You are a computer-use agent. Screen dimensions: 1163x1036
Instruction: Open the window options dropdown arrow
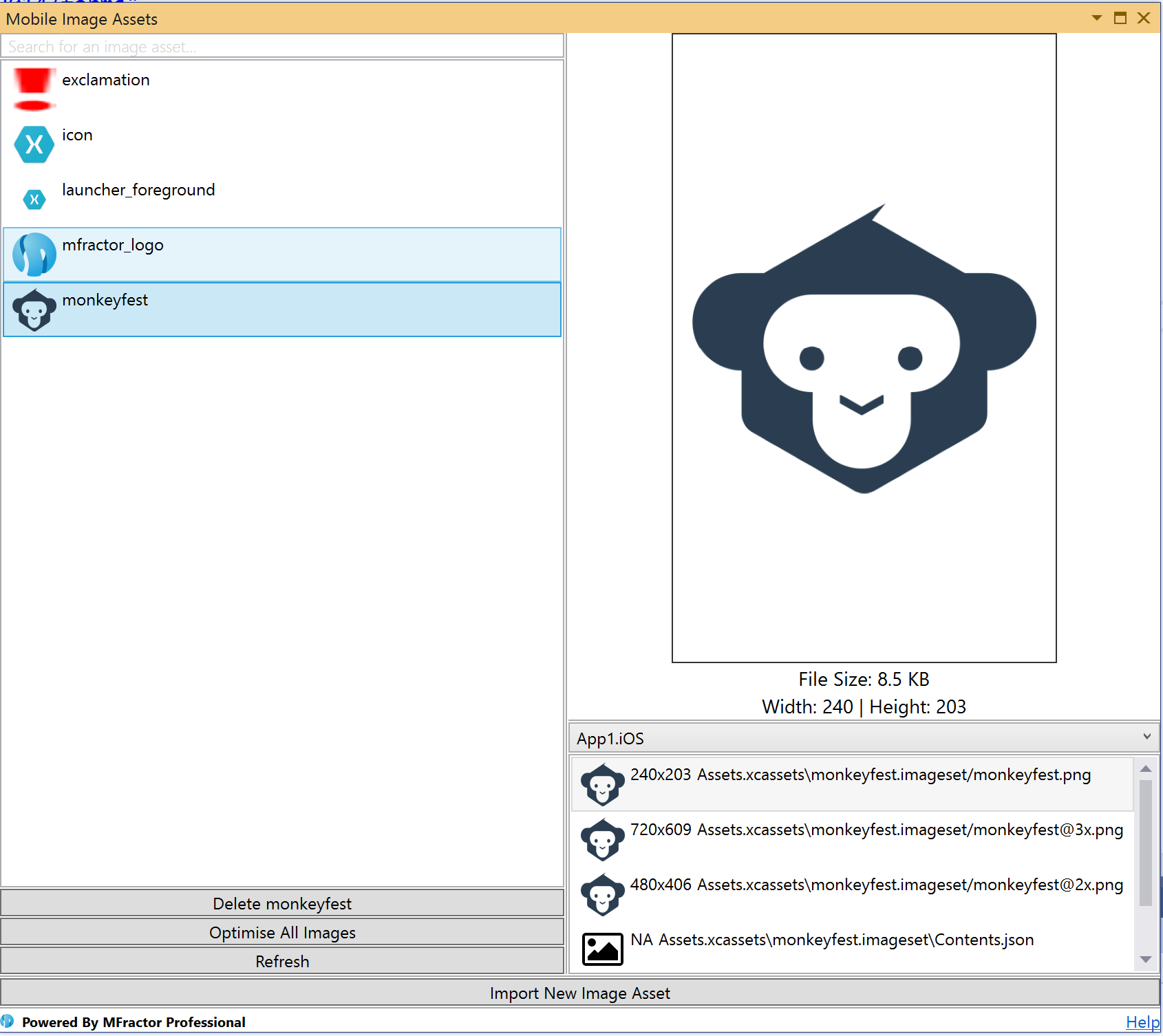[1097, 18]
